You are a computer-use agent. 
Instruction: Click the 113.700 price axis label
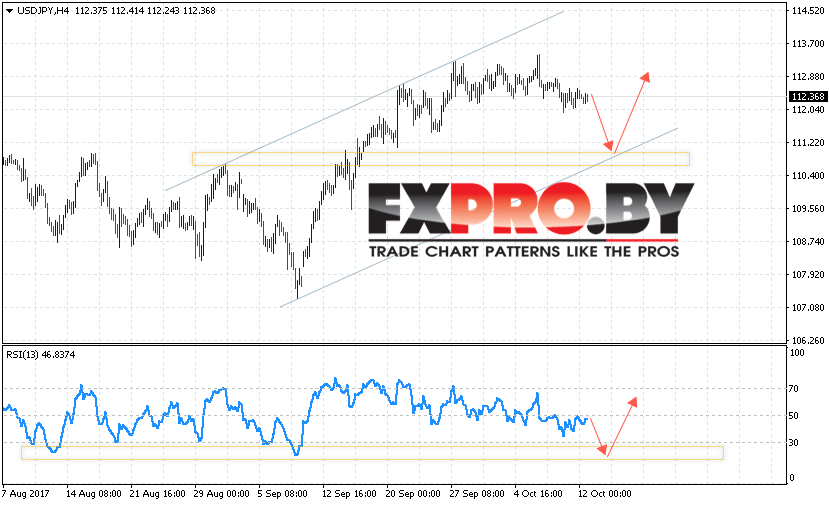pyautogui.click(x=808, y=44)
